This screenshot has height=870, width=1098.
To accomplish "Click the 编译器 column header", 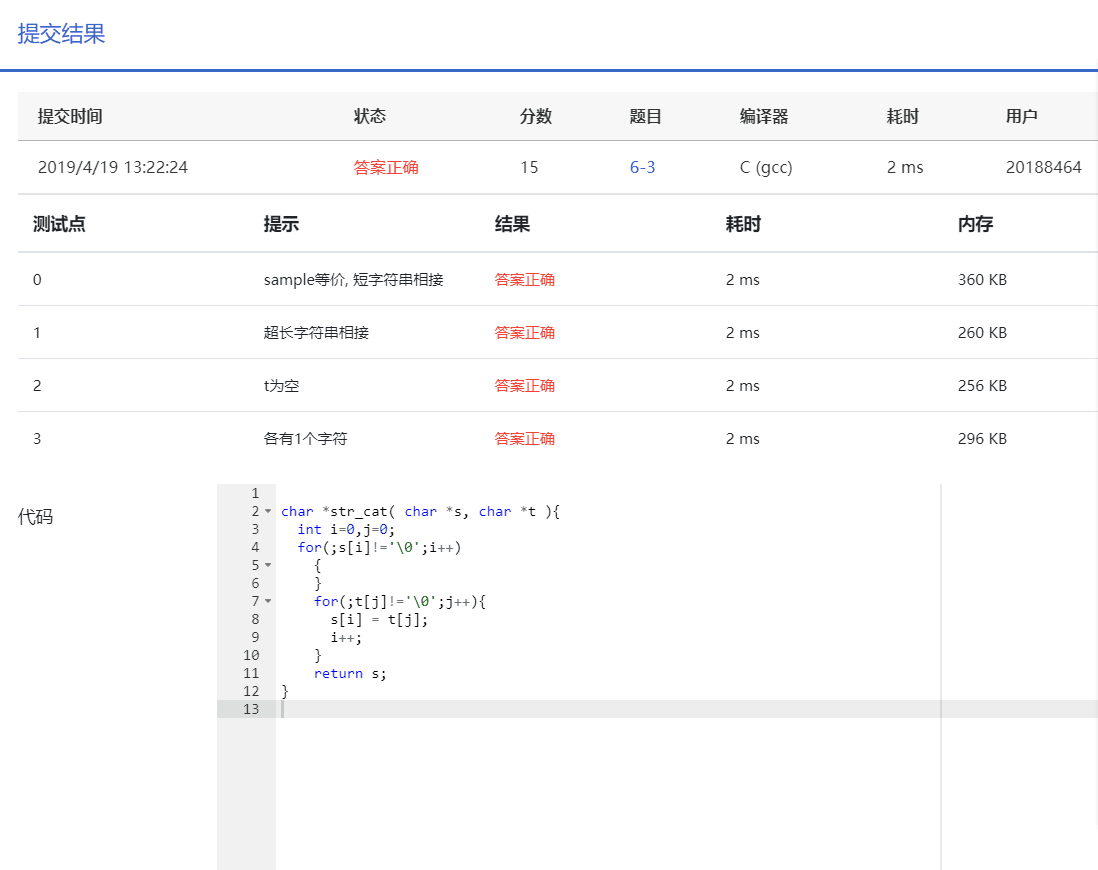I will (x=764, y=116).
